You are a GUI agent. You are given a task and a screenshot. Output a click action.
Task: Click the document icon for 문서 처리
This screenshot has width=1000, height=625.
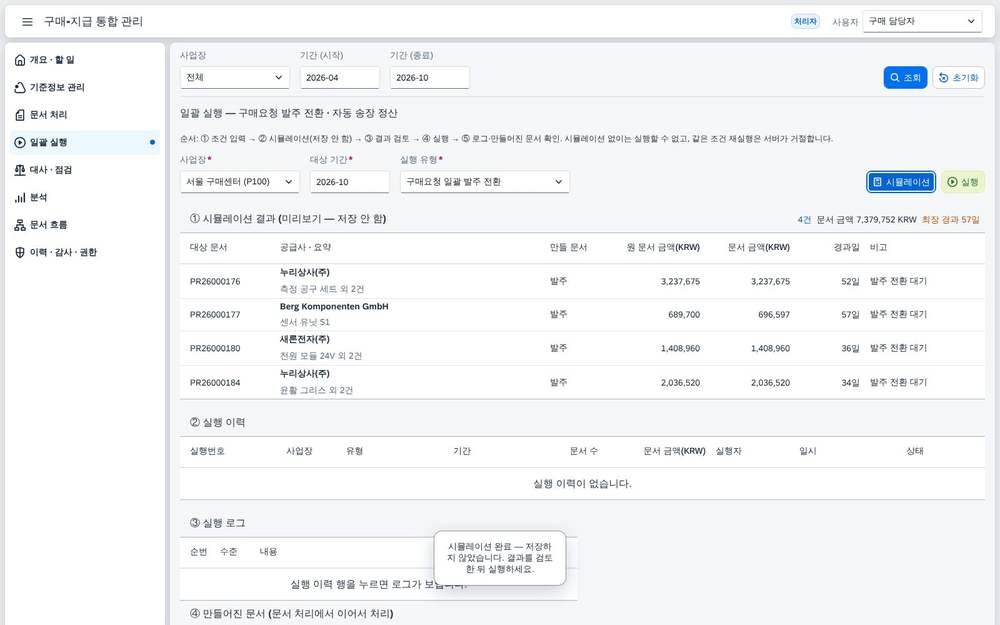[x=20, y=115]
